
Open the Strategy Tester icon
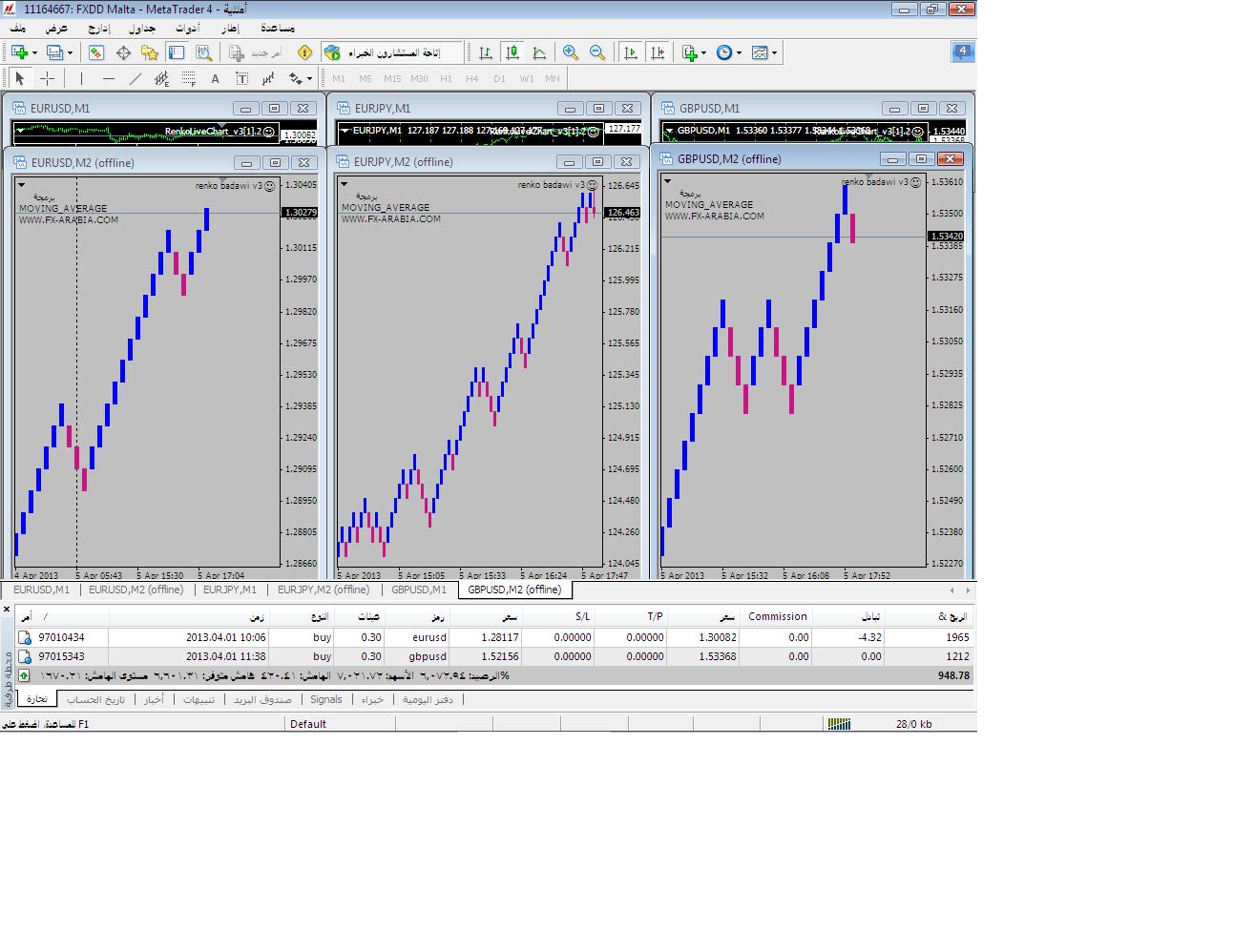click(203, 52)
